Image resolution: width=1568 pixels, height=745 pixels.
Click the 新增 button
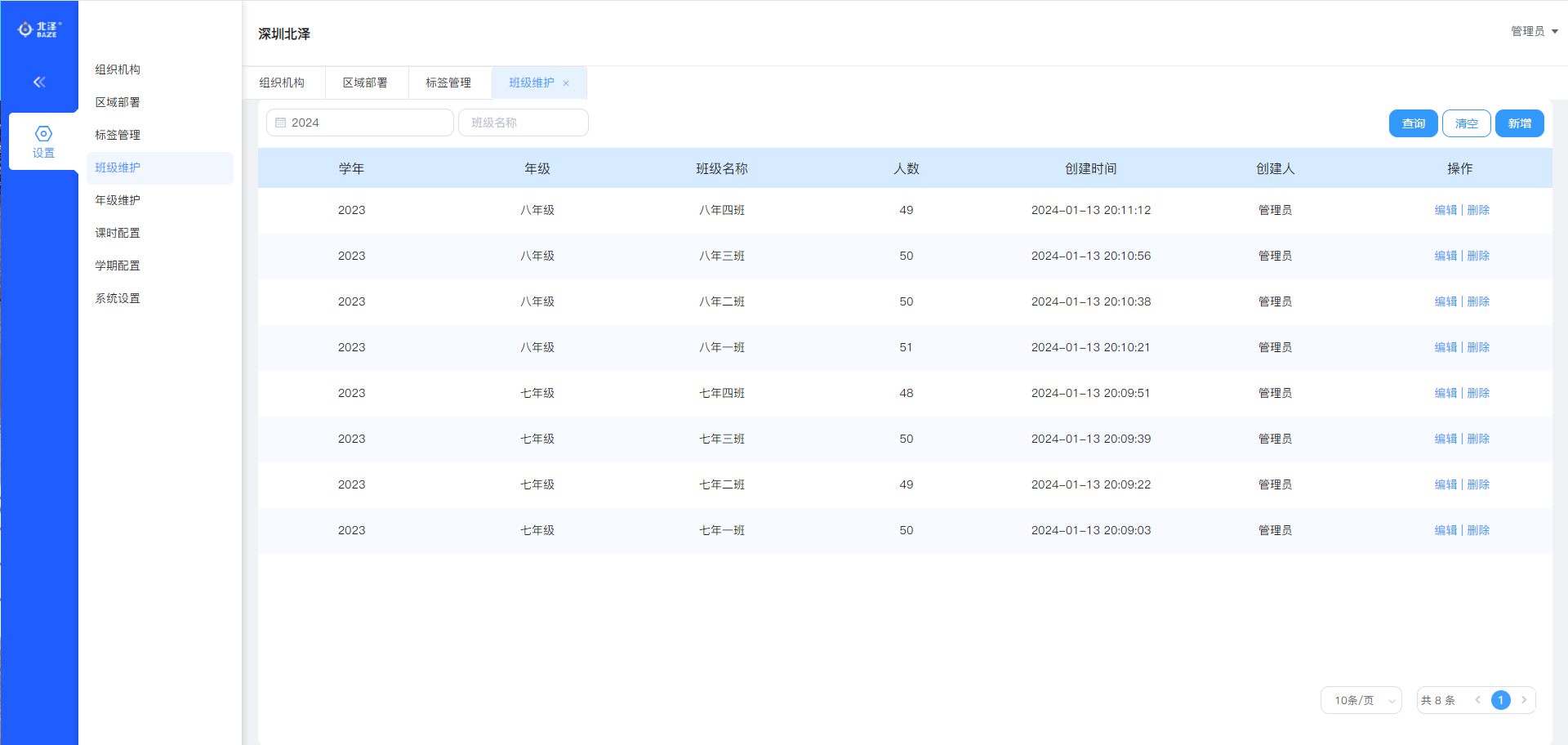1519,123
